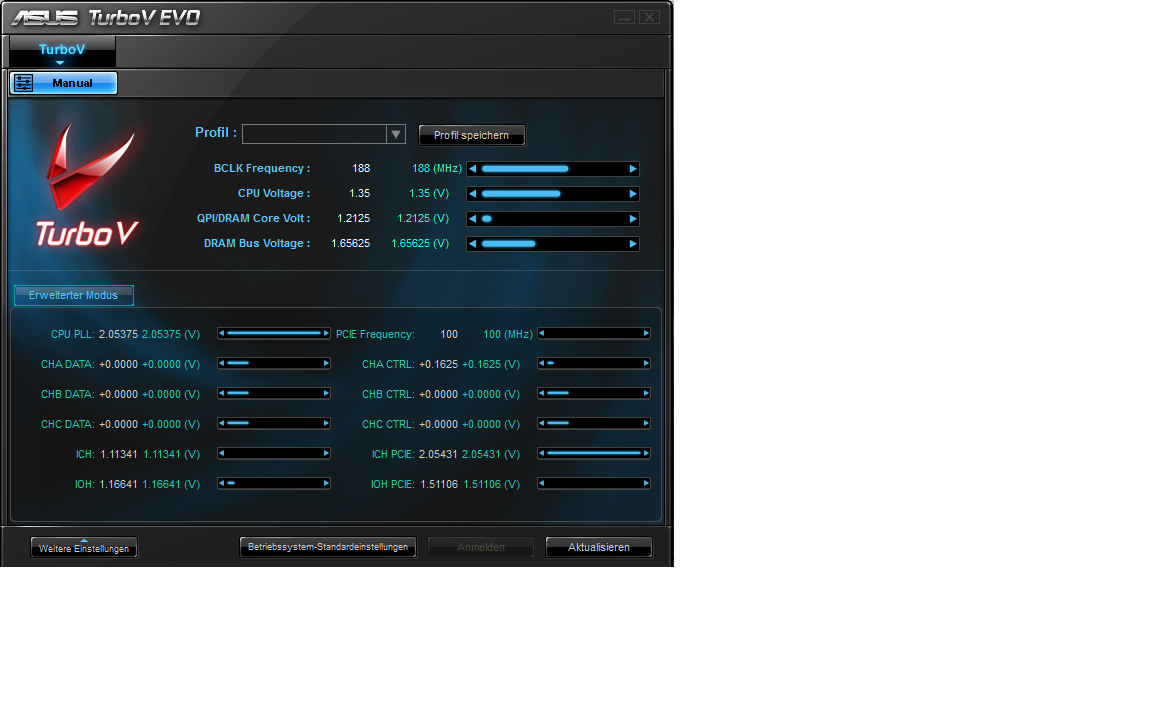Increase CPU Voltage with right arrow

633,194
